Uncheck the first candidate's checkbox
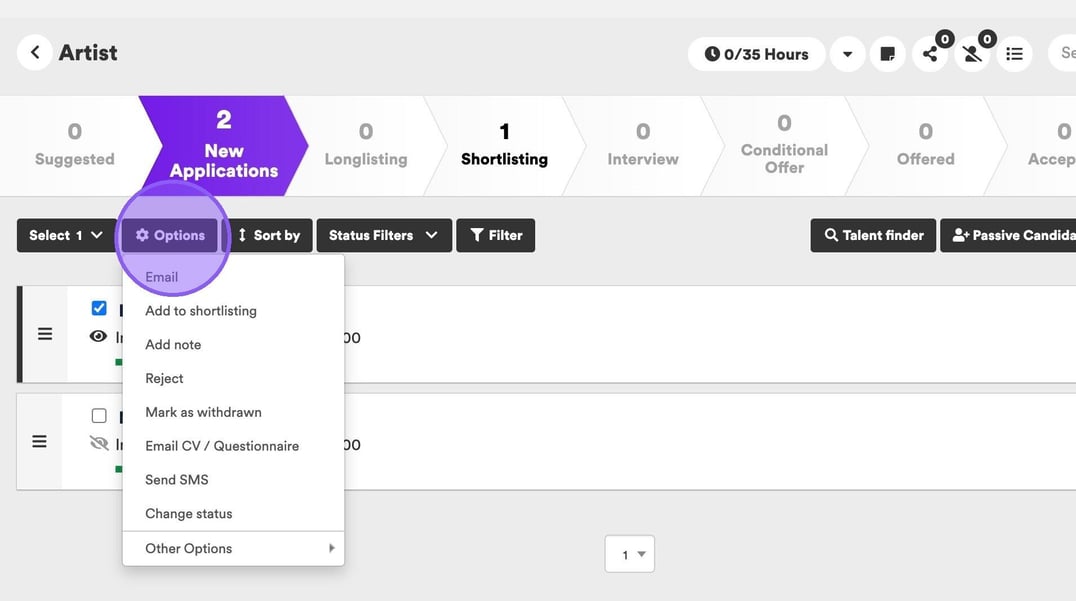This screenshot has height=601, width=1076. [99, 308]
